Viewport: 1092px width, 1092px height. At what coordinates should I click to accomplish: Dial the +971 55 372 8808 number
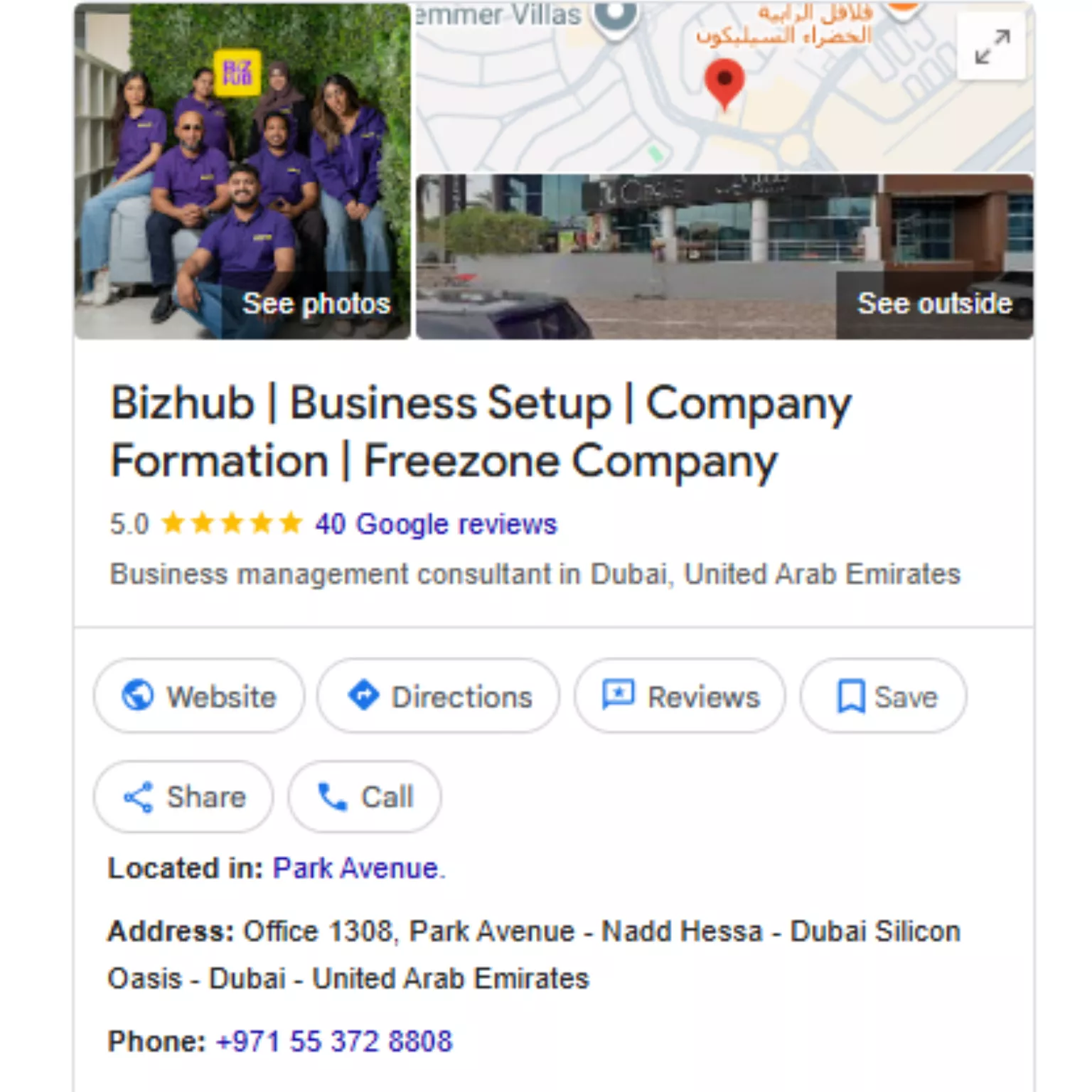click(333, 1042)
